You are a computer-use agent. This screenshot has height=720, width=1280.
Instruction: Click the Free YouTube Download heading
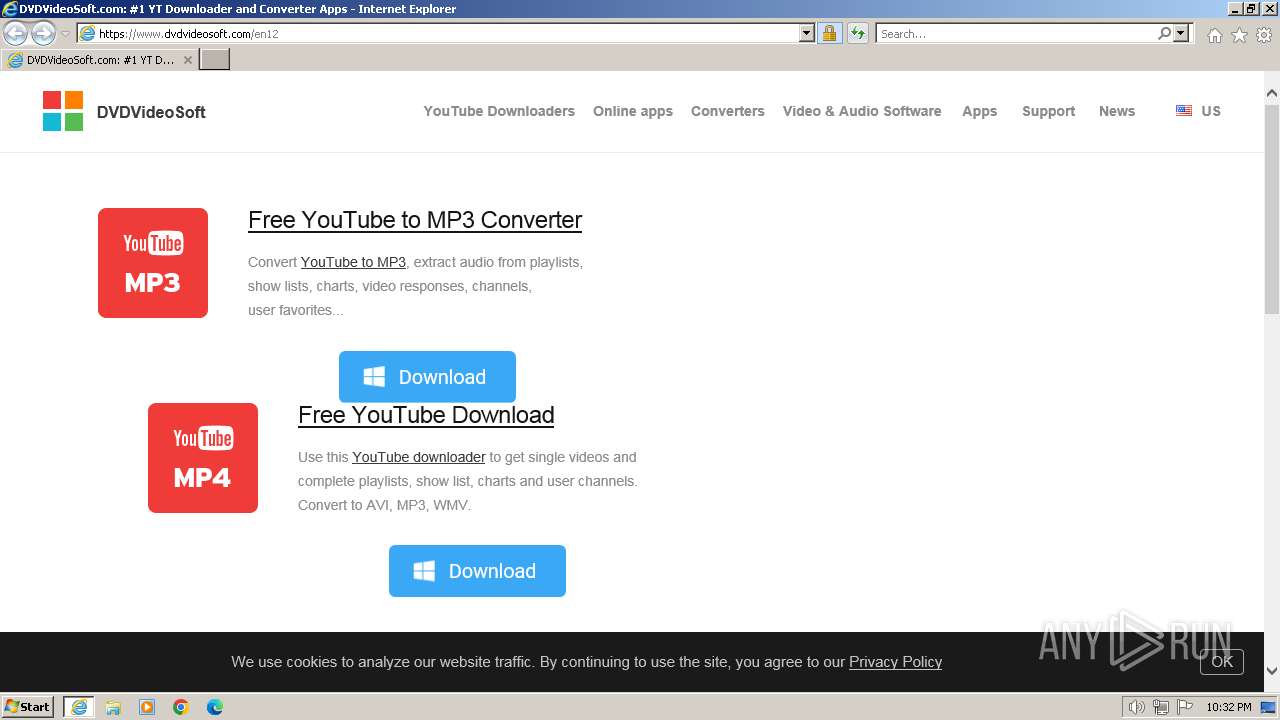click(x=426, y=415)
